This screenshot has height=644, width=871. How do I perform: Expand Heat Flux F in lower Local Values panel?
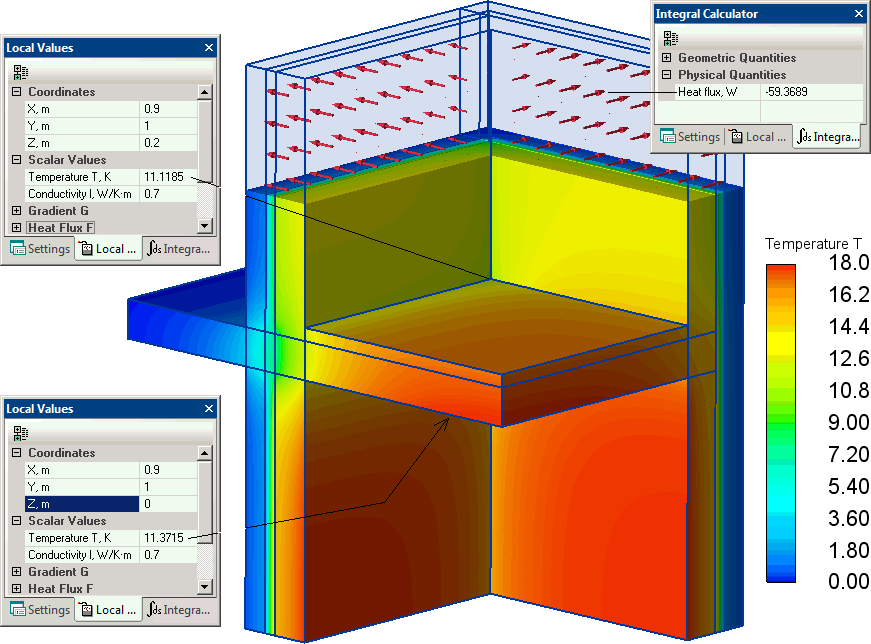[x=16, y=589]
